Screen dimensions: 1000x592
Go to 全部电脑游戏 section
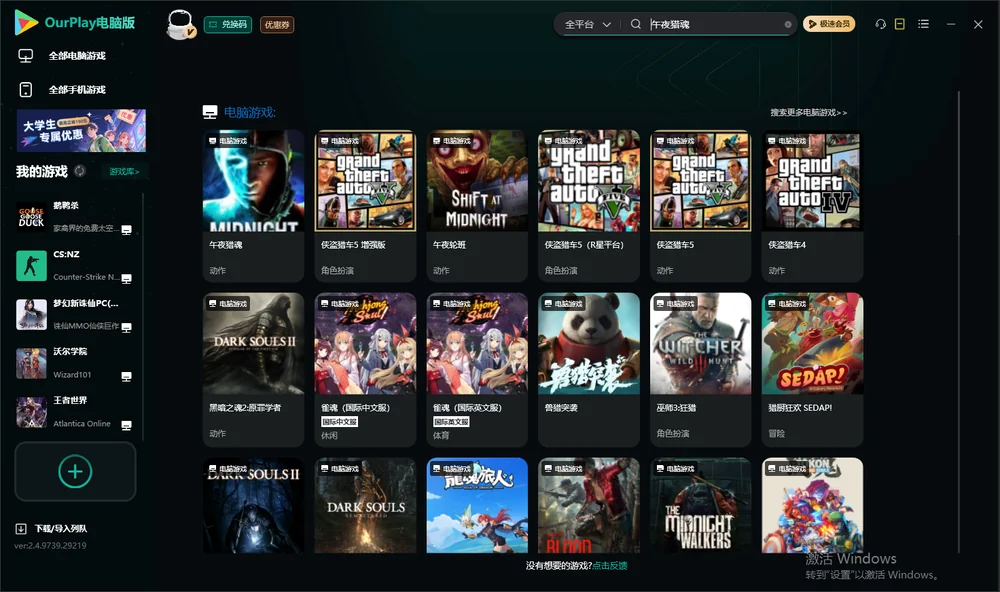click(x=62, y=56)
